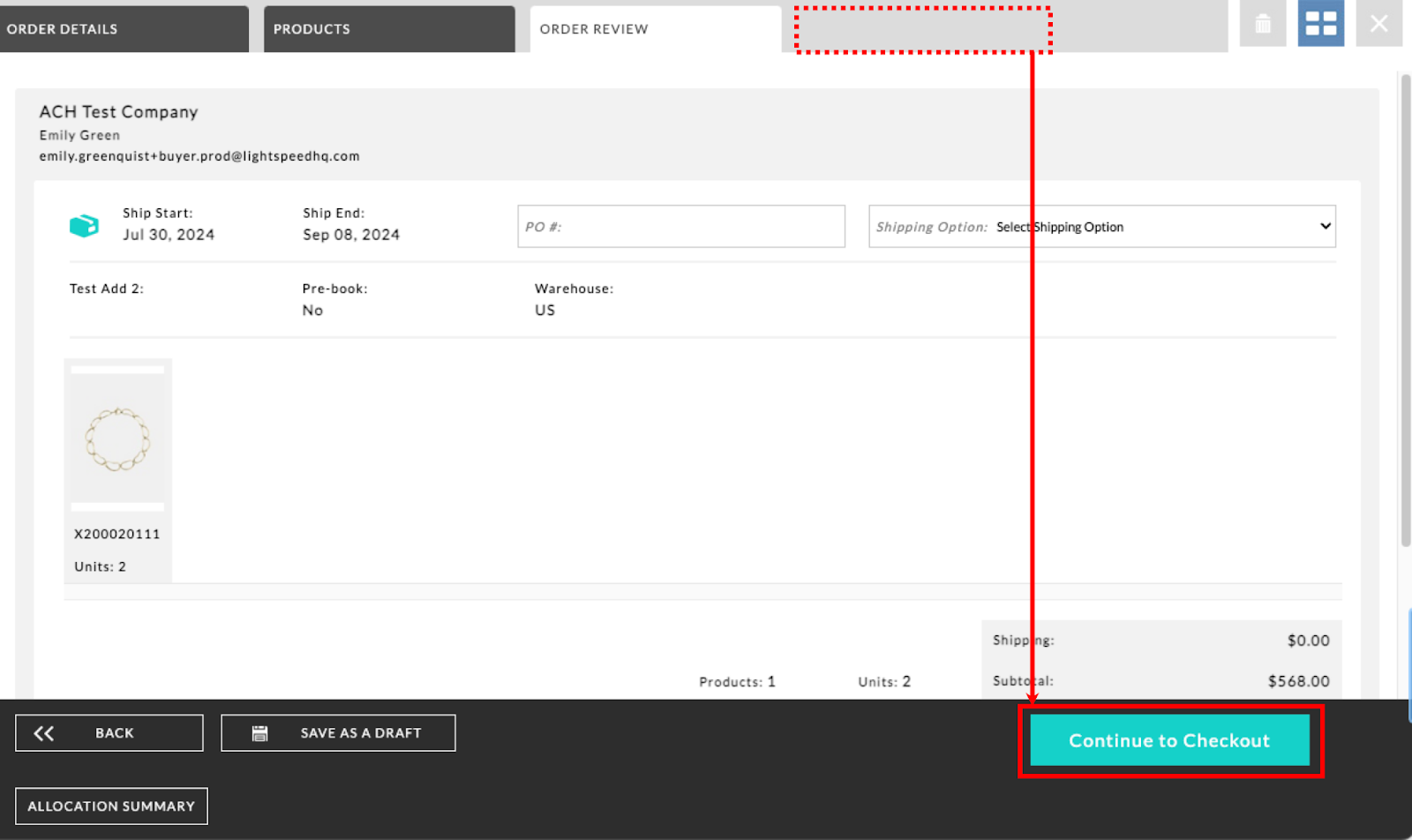Select Shipping Option from the combo box chevron
1412x840 pixels.
click(x=1324, y=227)
